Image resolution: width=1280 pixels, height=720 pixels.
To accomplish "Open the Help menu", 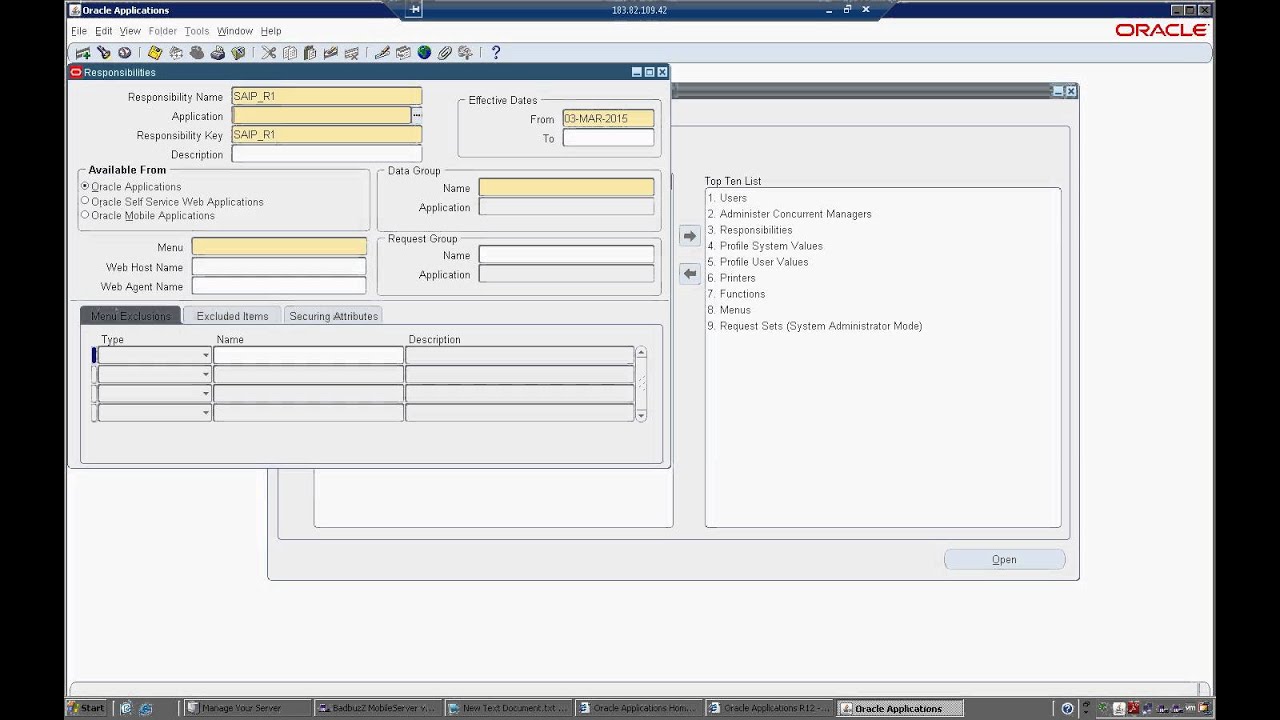I will (x=271, y=31).
